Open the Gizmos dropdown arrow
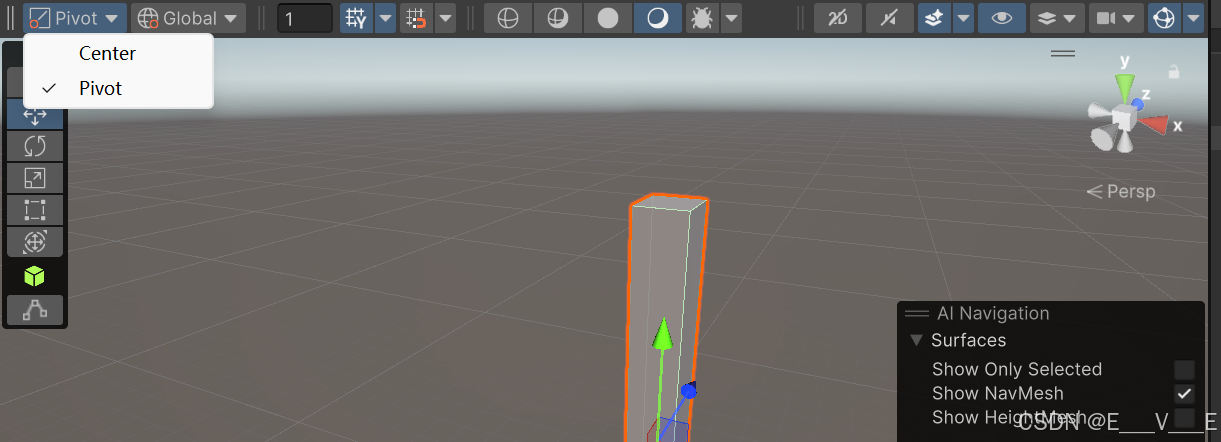Screen dimensions: 1221x442 tap(1192, 18)
